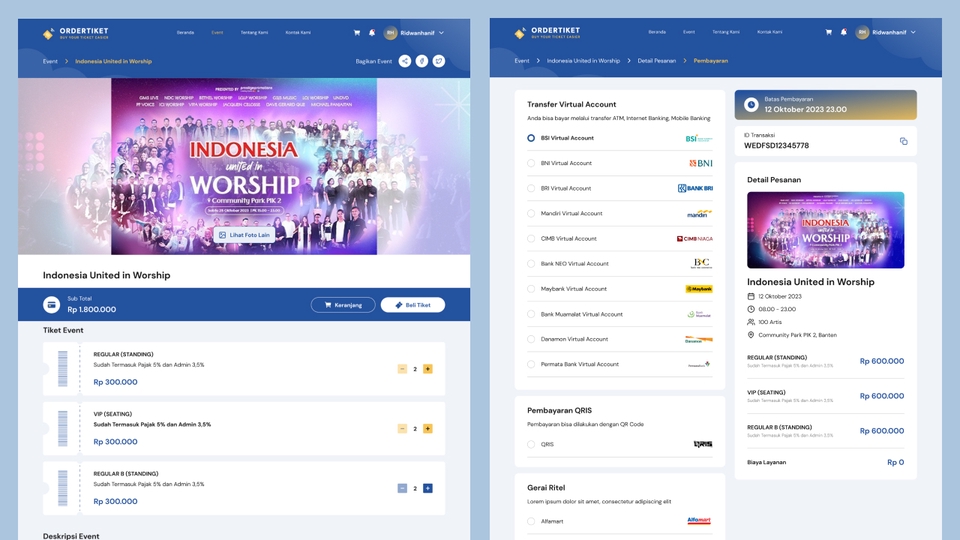
Task: Increase REGULAR (STANDING) ticket quantity
Action: point(427,369)
